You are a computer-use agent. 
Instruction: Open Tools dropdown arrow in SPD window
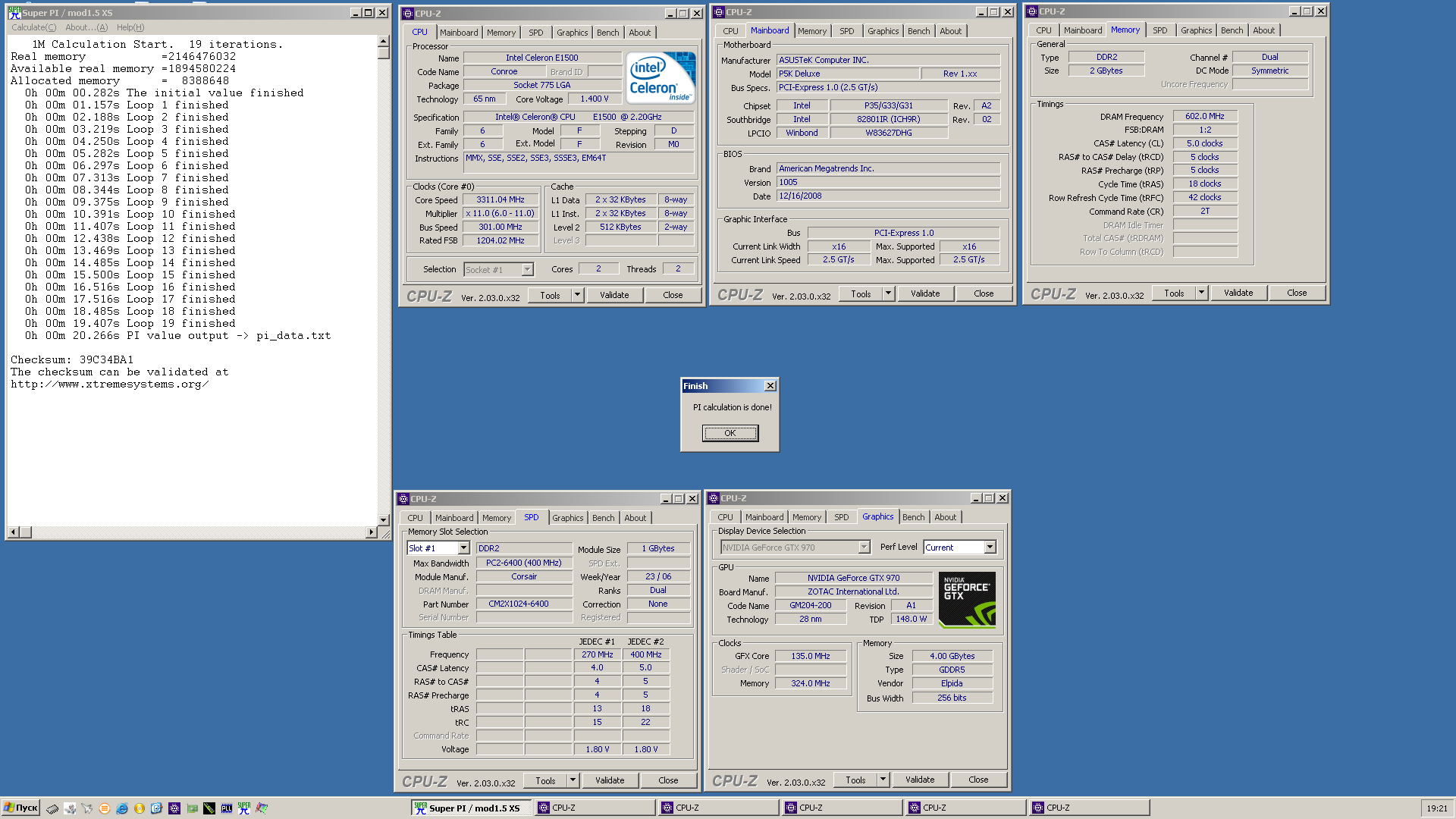coord(573,780)
